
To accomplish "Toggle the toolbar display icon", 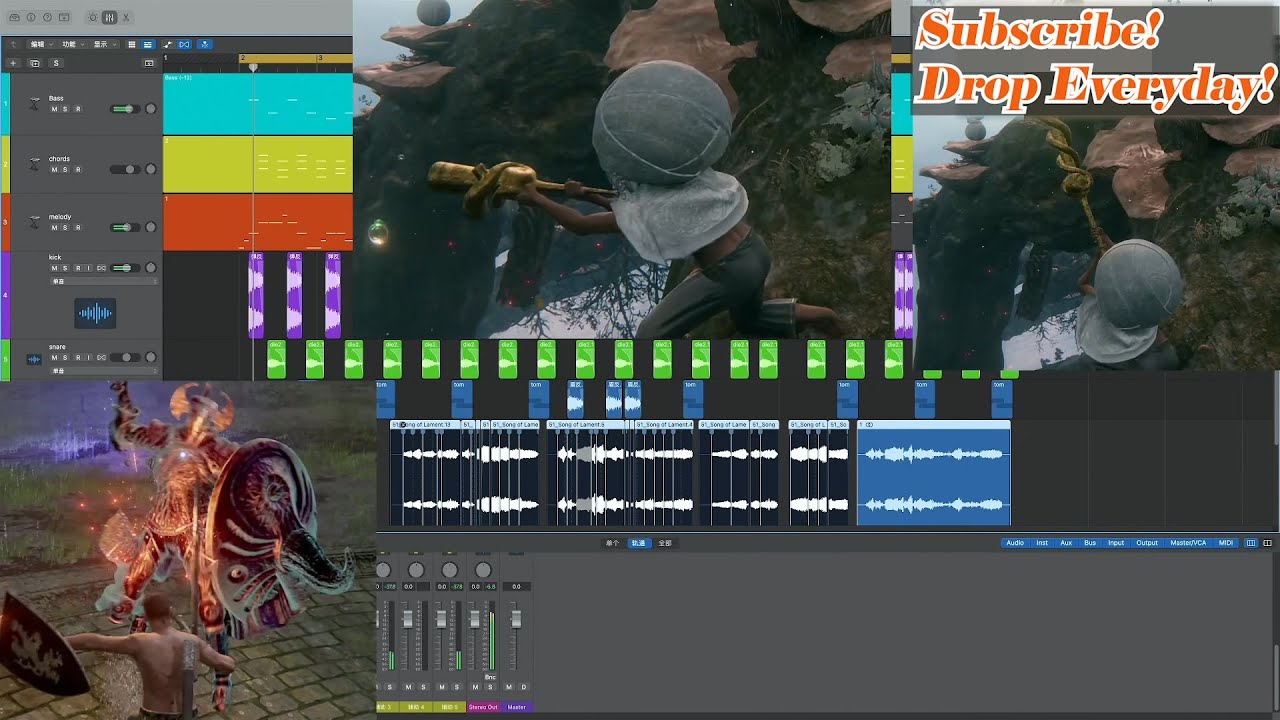I will click(64, 18).
